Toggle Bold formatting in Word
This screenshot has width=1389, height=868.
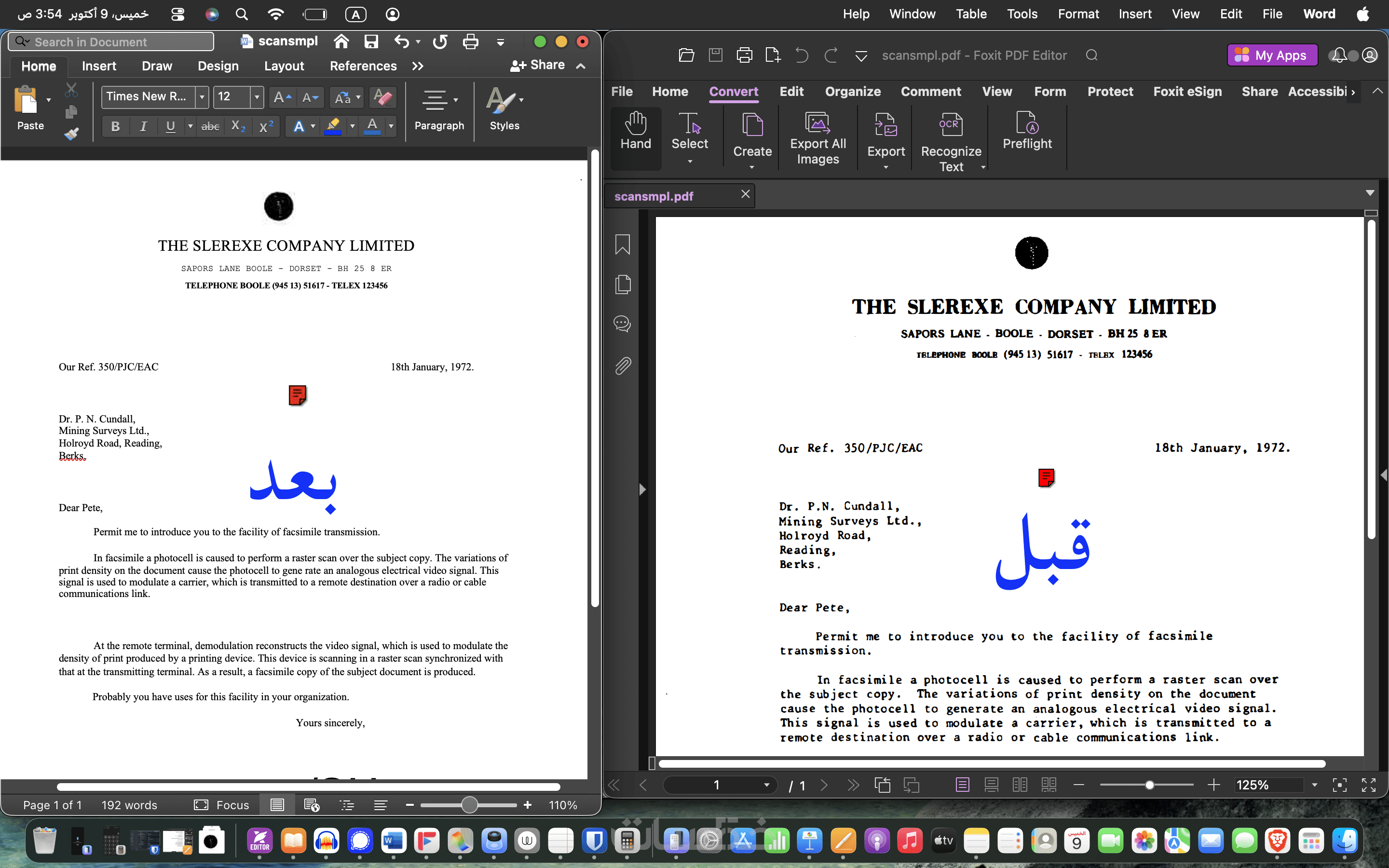click(x=115, y=126)
